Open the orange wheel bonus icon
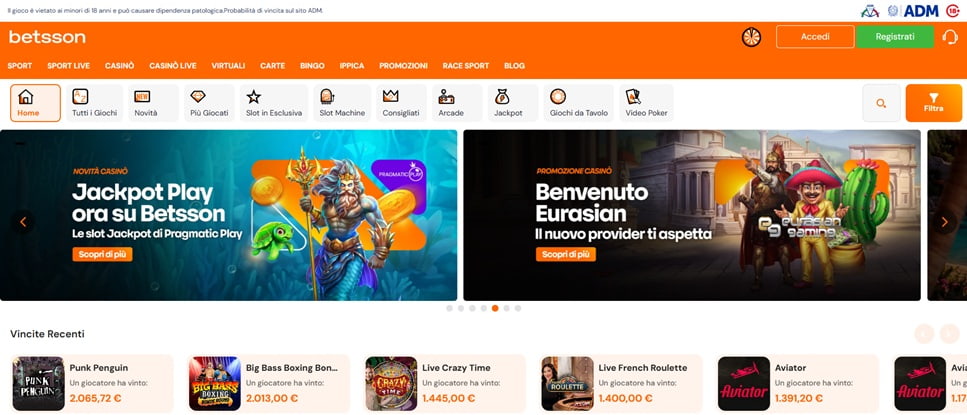Image resolution: width=967 pixels, height=415 pixels. 751,37
